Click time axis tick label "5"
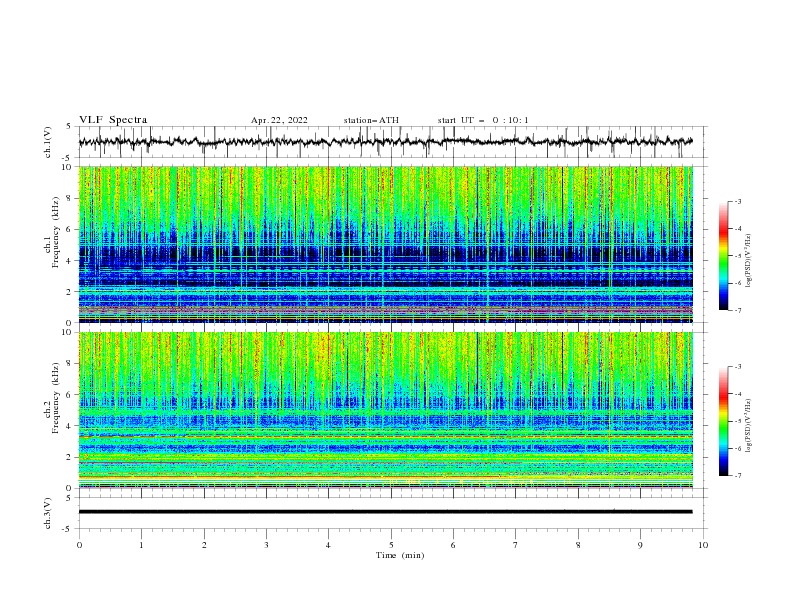This screenshot has width=792, height=612. [391, 545]
